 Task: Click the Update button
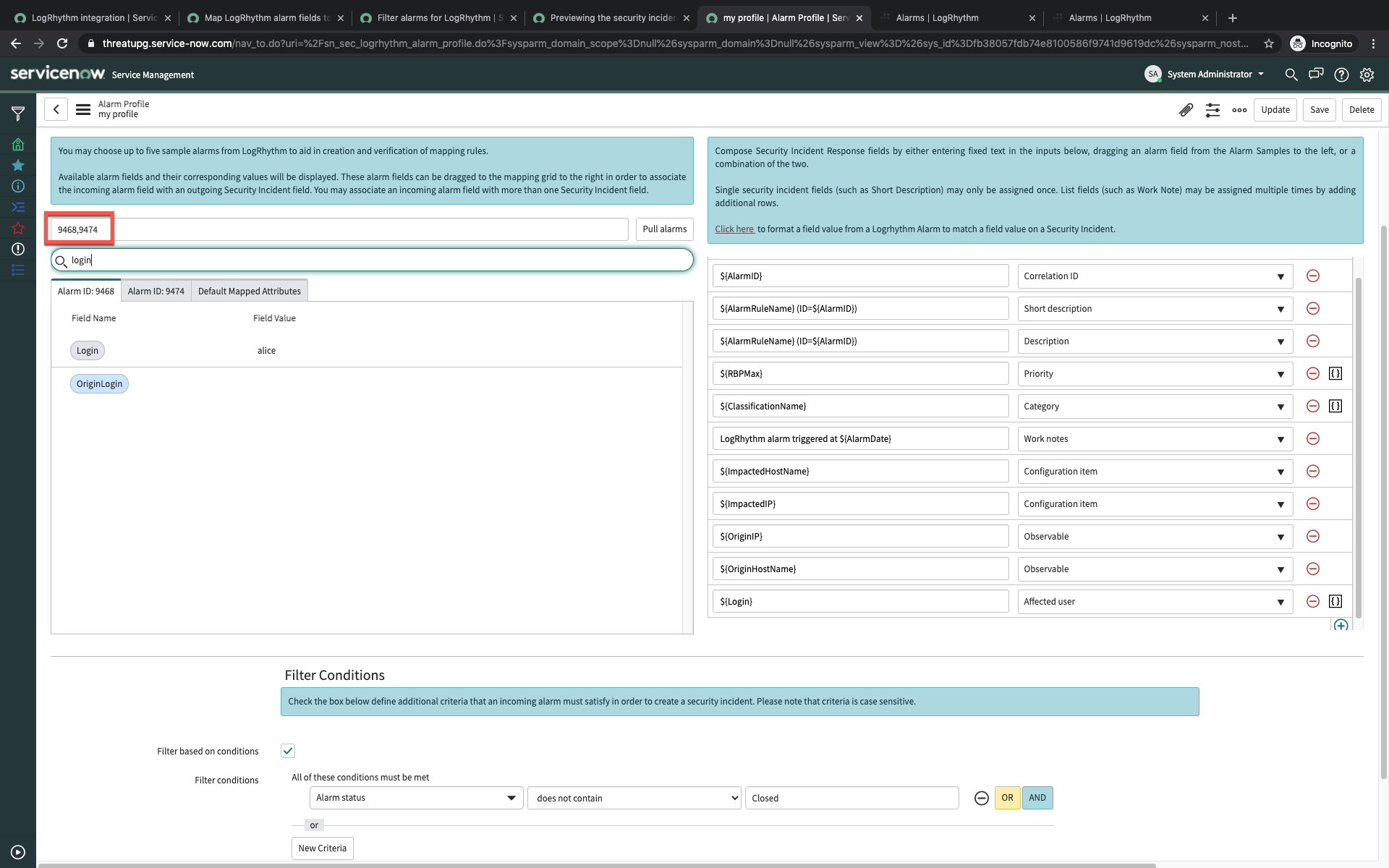(1275, 110)
